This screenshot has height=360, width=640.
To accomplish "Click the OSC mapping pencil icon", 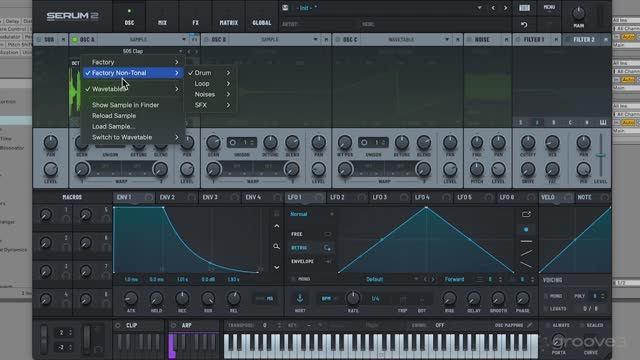I will pos(529,325).
